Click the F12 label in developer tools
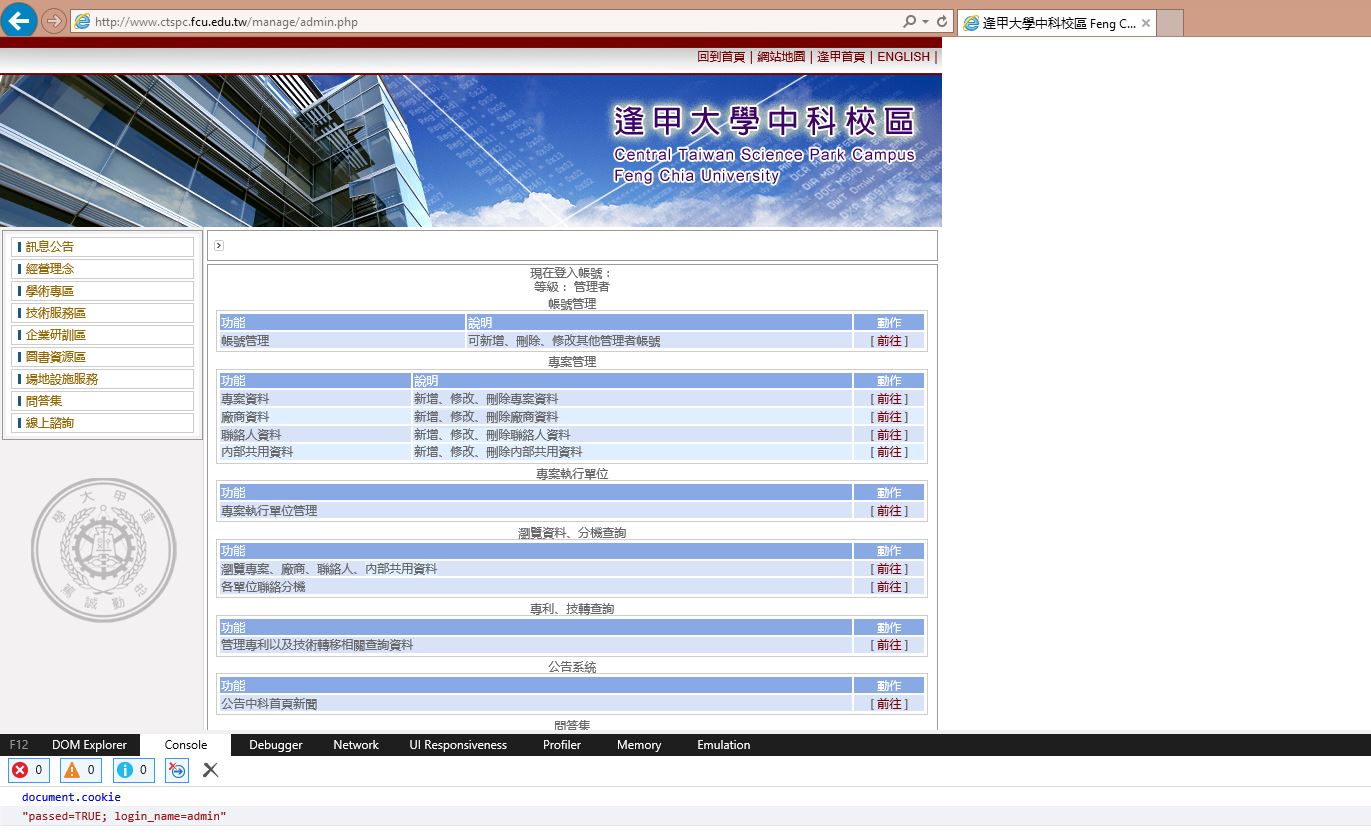Image resolution: width=1371 pixels, height=838 pixels. [19, 745]
